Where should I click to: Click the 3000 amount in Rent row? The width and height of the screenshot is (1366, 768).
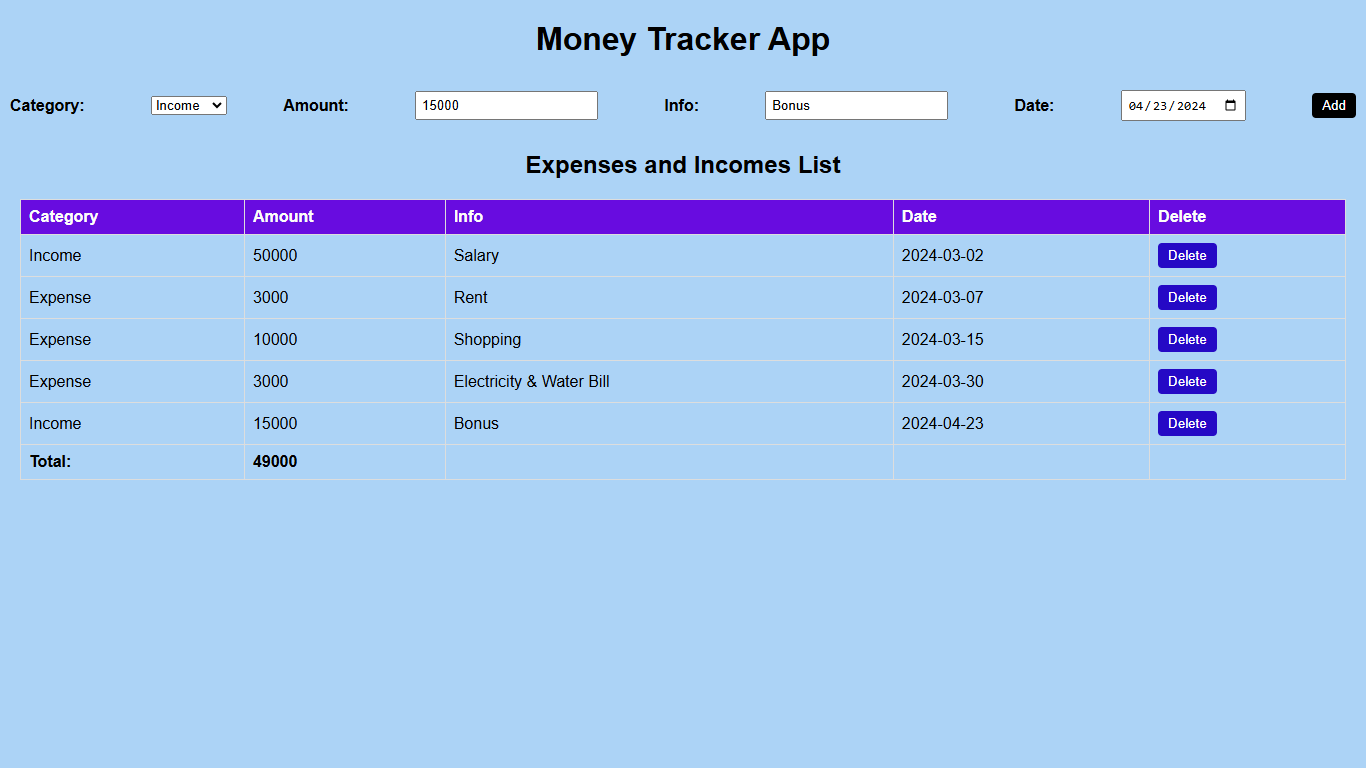tap(345, 298)
